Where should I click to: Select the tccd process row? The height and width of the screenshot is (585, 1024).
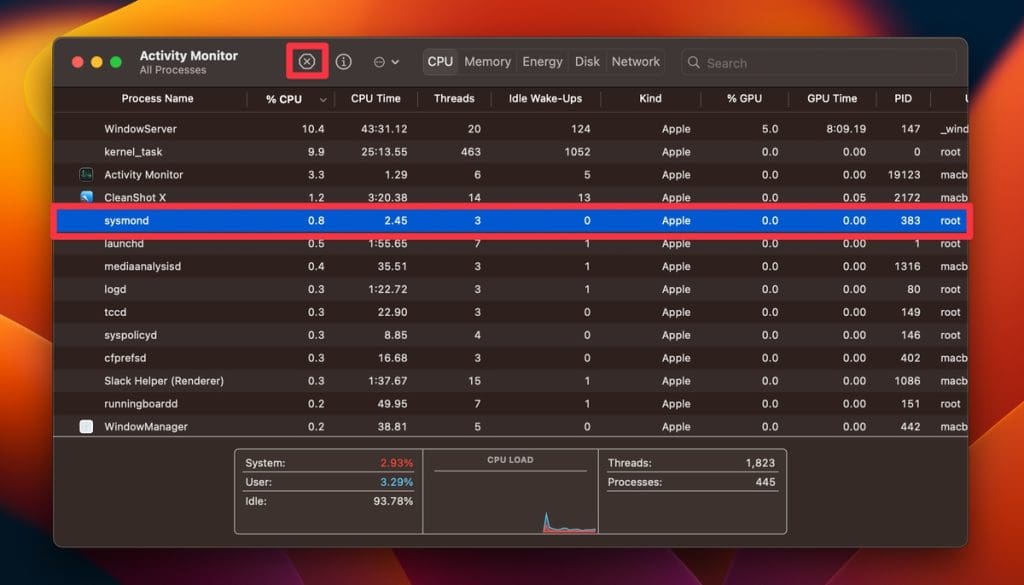[x=511, y=312]
